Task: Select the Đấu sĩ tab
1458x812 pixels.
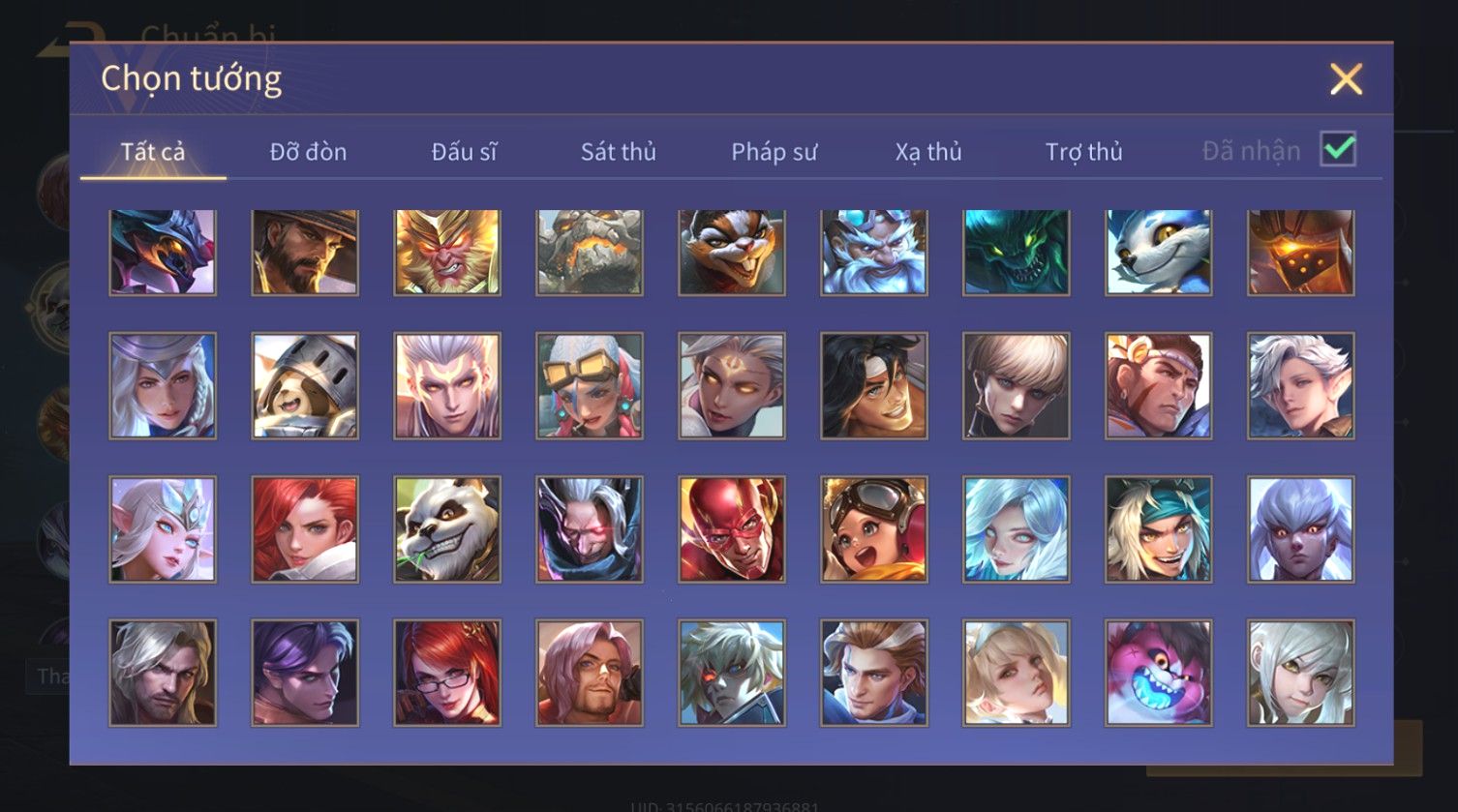Action: point(464,152)
